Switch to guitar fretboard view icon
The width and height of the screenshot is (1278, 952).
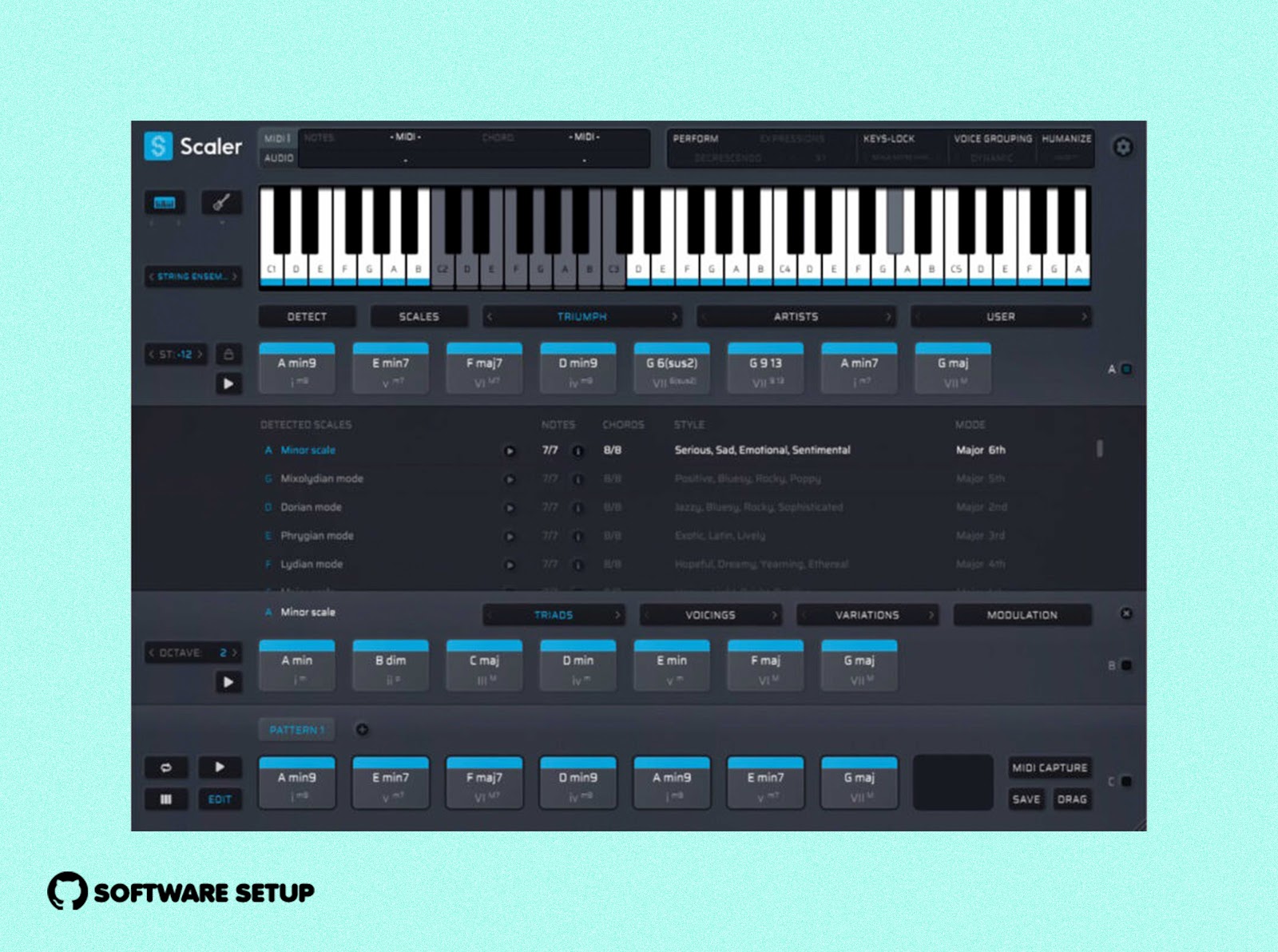[221, 203]
